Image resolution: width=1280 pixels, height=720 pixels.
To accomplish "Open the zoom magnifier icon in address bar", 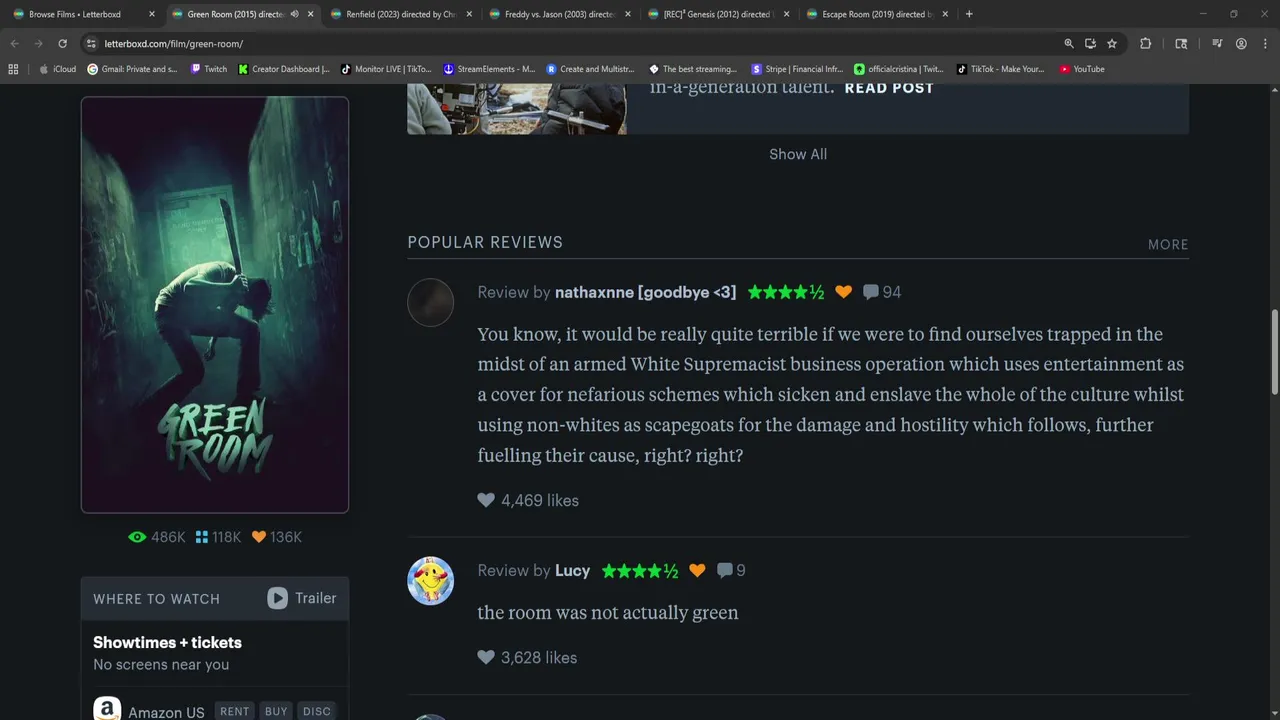I will [1069, 44].
